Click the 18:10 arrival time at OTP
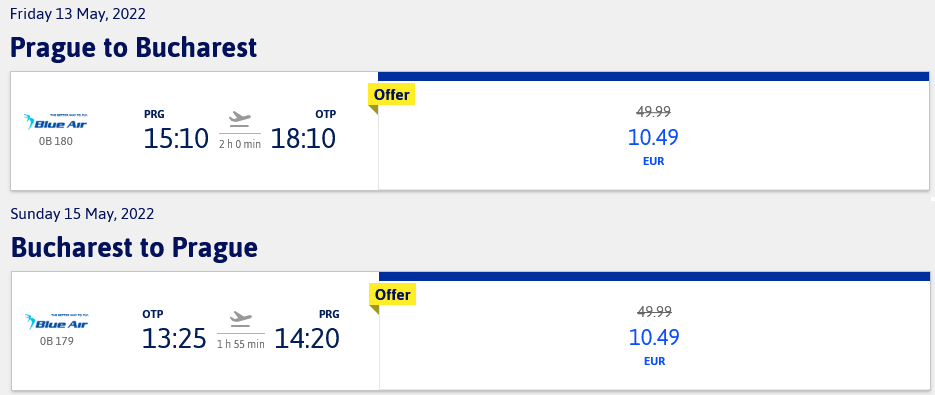The width and height of the screenshot is (935, 395). (304, 138)
